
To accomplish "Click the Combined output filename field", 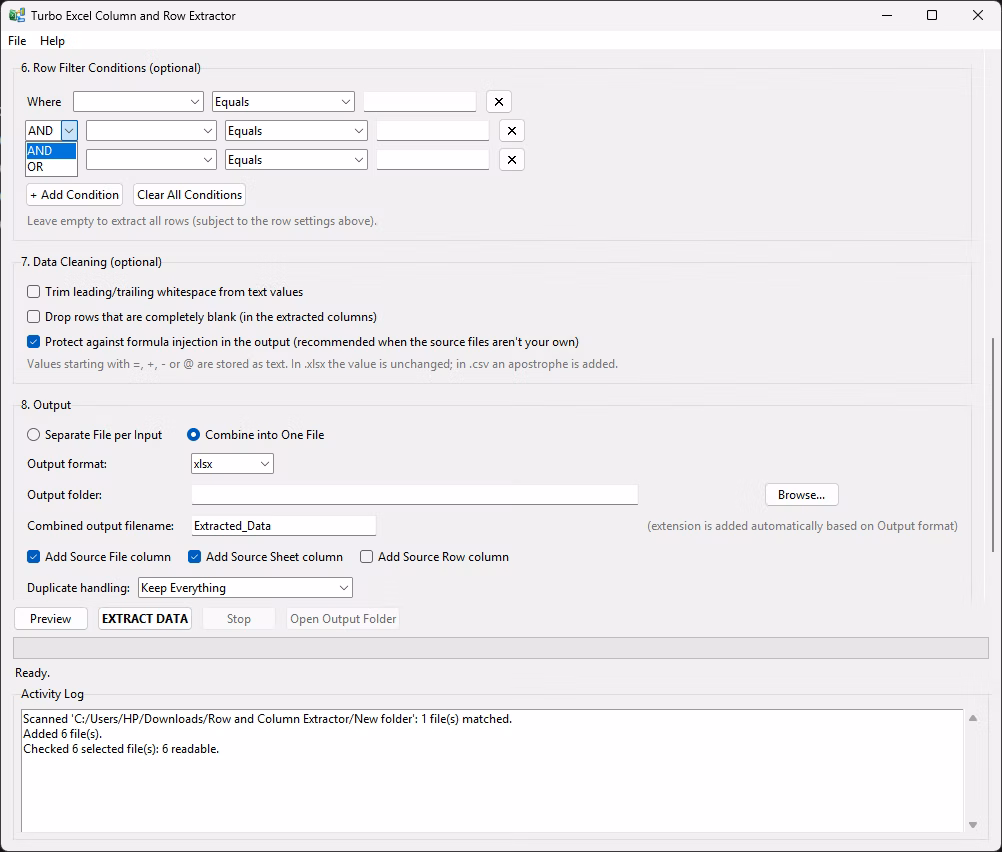I will coord(284,525).
